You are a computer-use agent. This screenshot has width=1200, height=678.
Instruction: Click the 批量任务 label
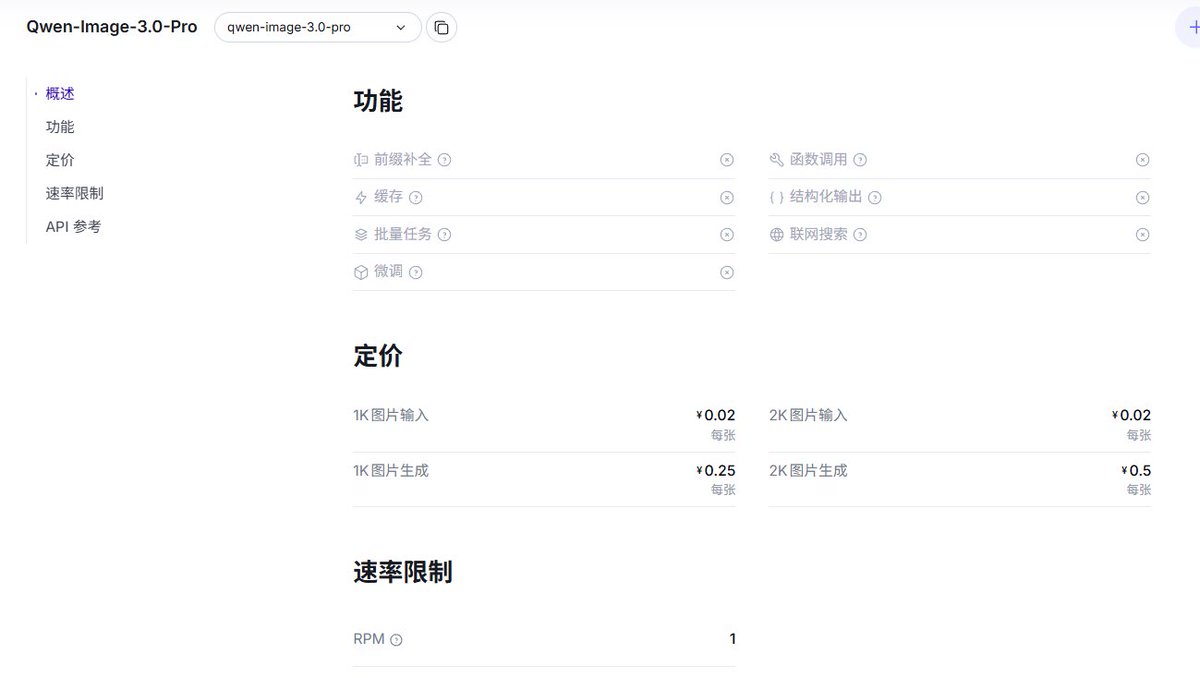tap(403, 235)
